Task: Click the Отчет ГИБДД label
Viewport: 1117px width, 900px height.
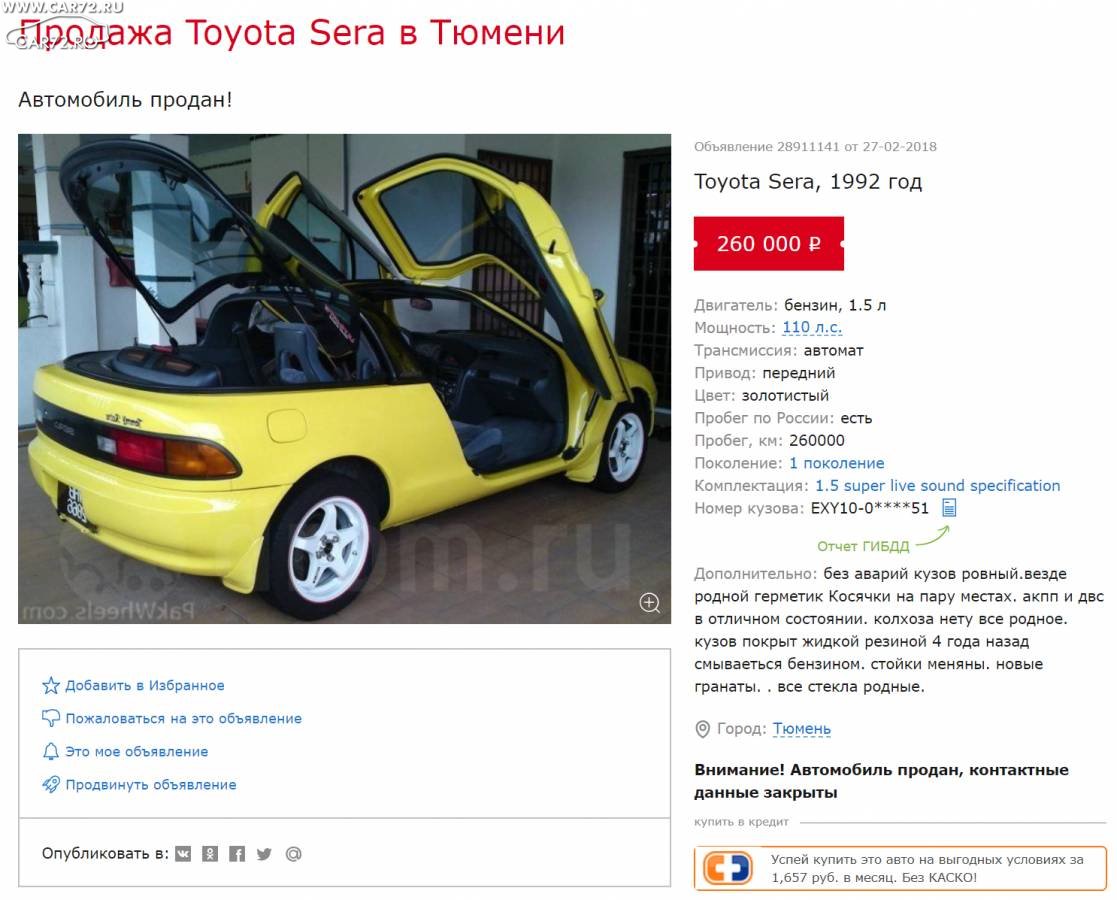Action: tap(863, 547)
